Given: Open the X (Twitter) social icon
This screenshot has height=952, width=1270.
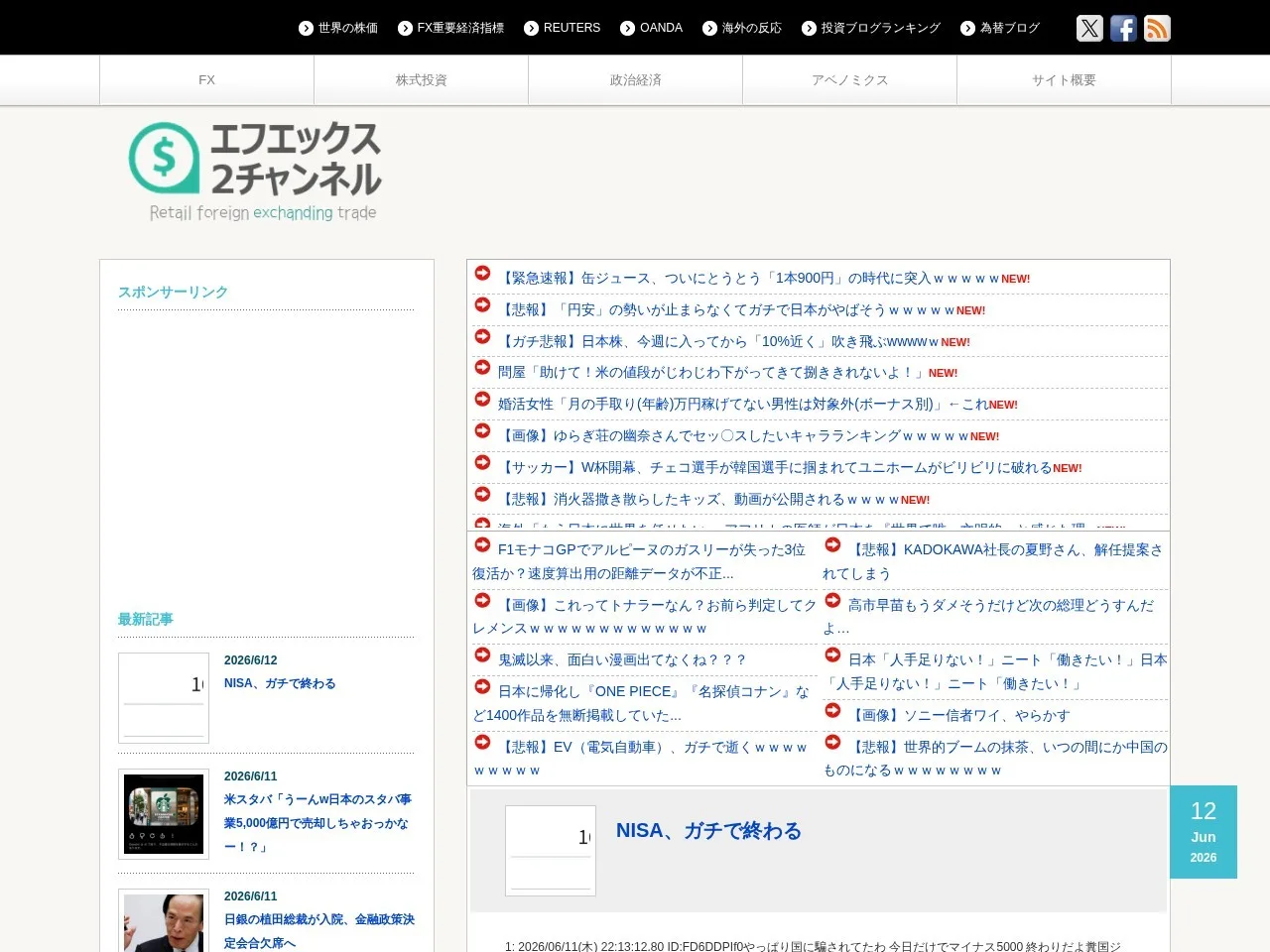Looking at the screenshot, I should [1089, 28].
